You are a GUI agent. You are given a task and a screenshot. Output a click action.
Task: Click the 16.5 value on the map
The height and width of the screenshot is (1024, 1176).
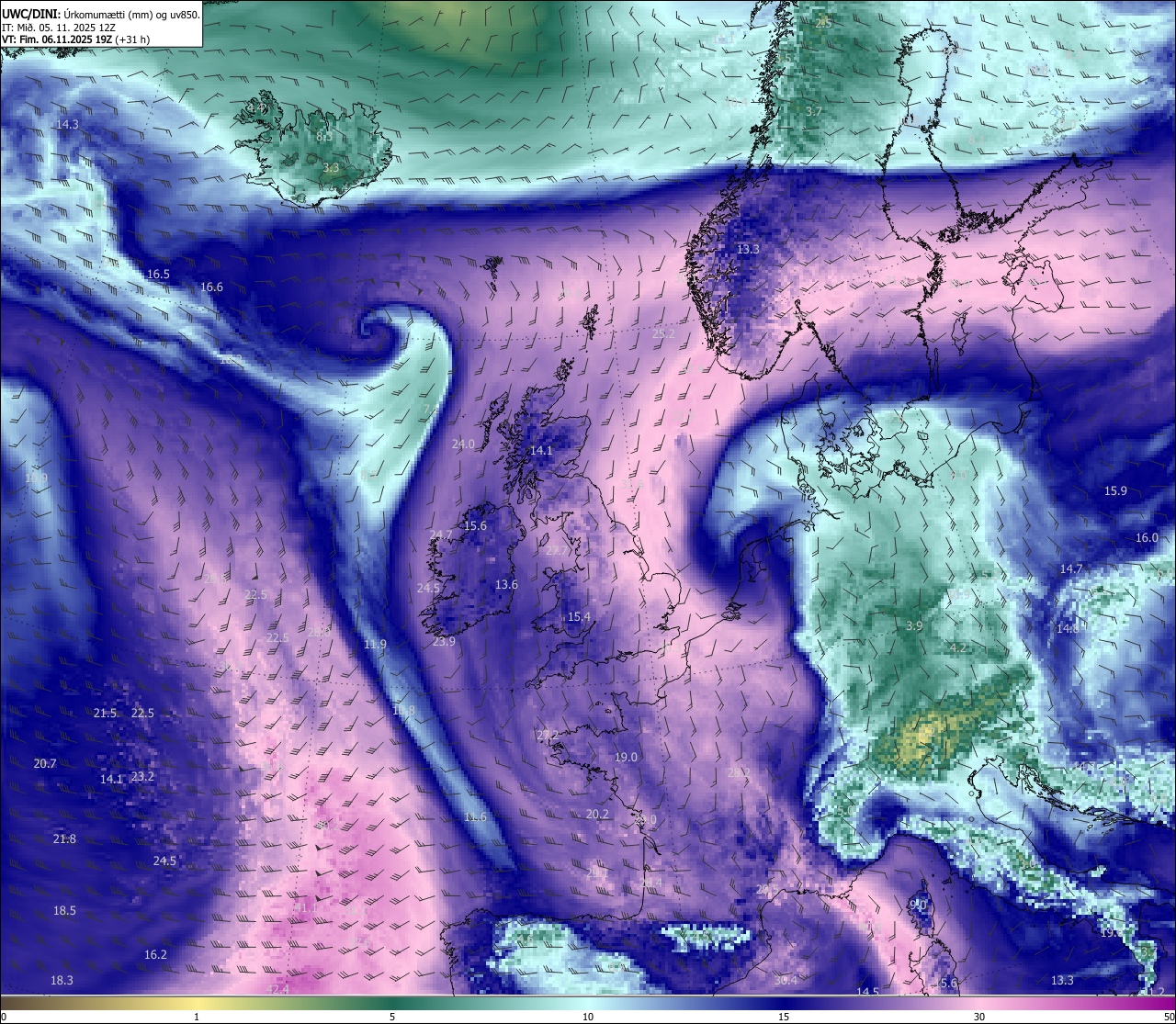(158, 275)
